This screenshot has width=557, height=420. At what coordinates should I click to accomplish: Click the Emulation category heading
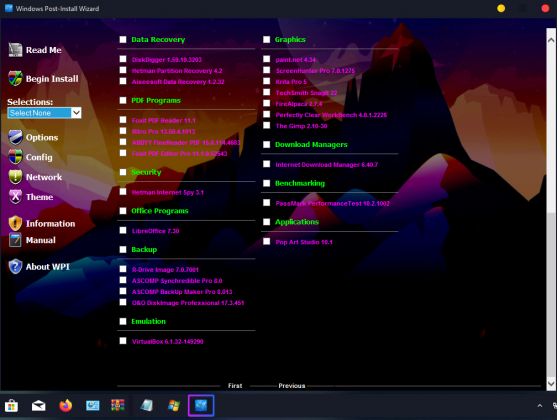[148, 321]
